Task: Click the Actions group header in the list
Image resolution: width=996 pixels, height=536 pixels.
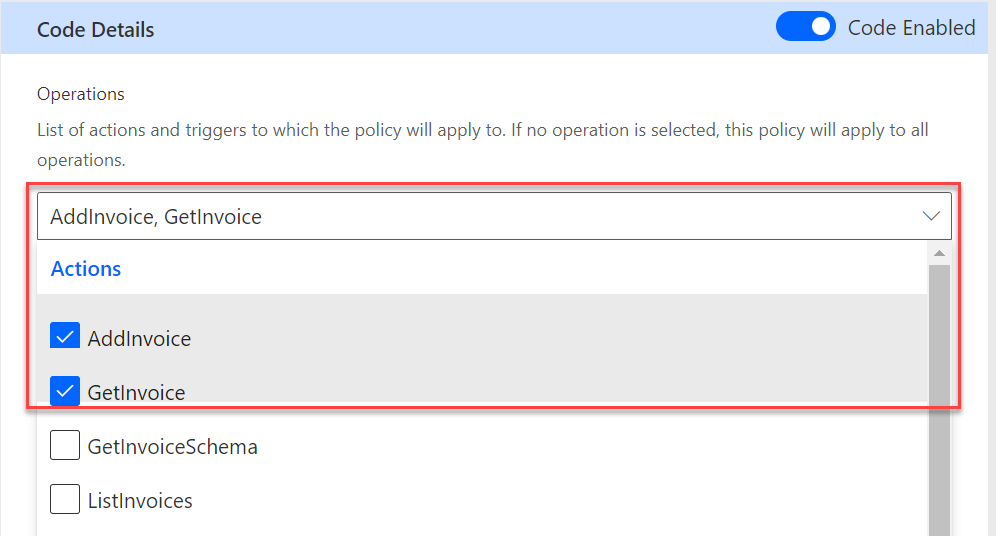Action: click(x=86, y=269)
